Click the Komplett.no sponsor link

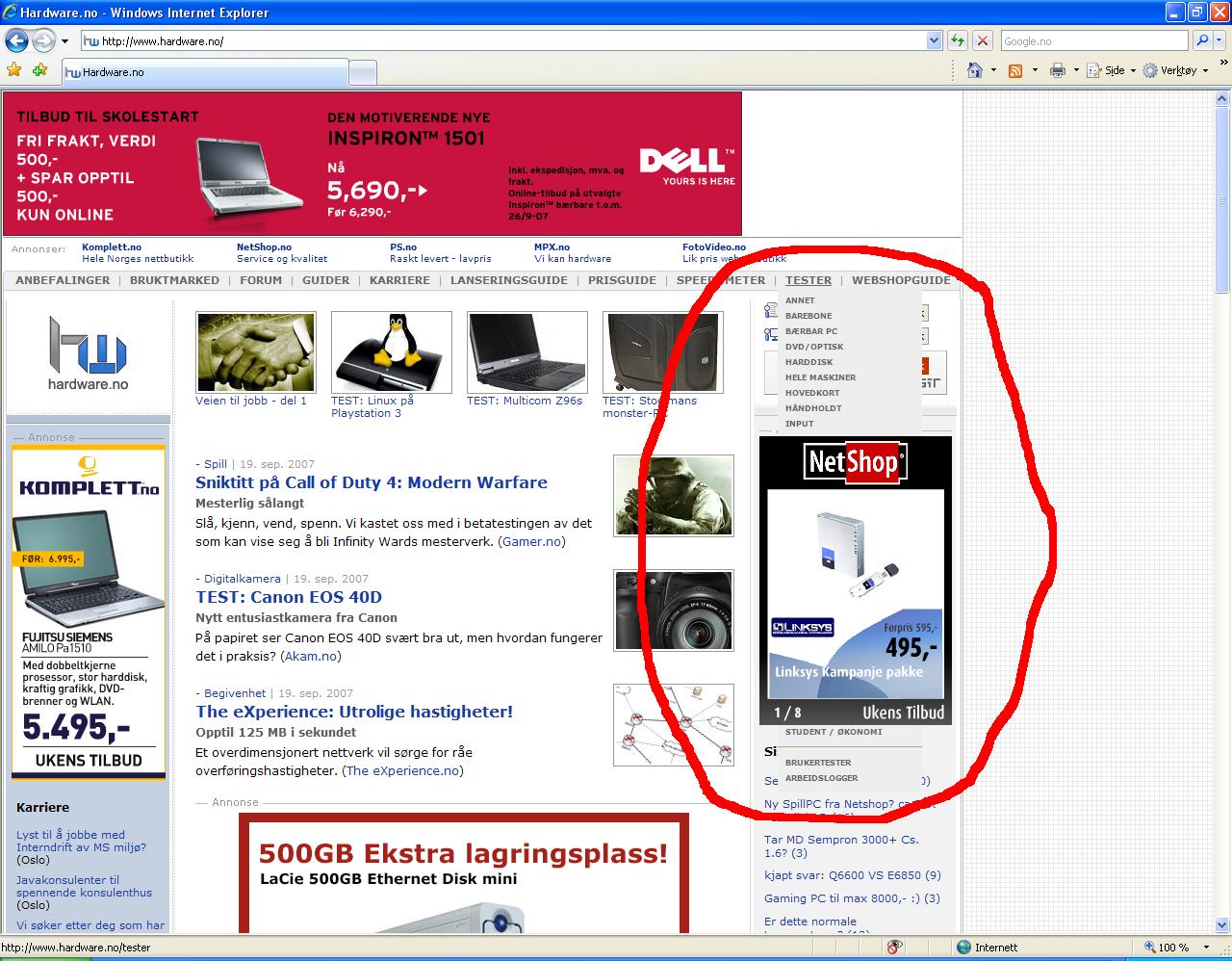[112, 247]
